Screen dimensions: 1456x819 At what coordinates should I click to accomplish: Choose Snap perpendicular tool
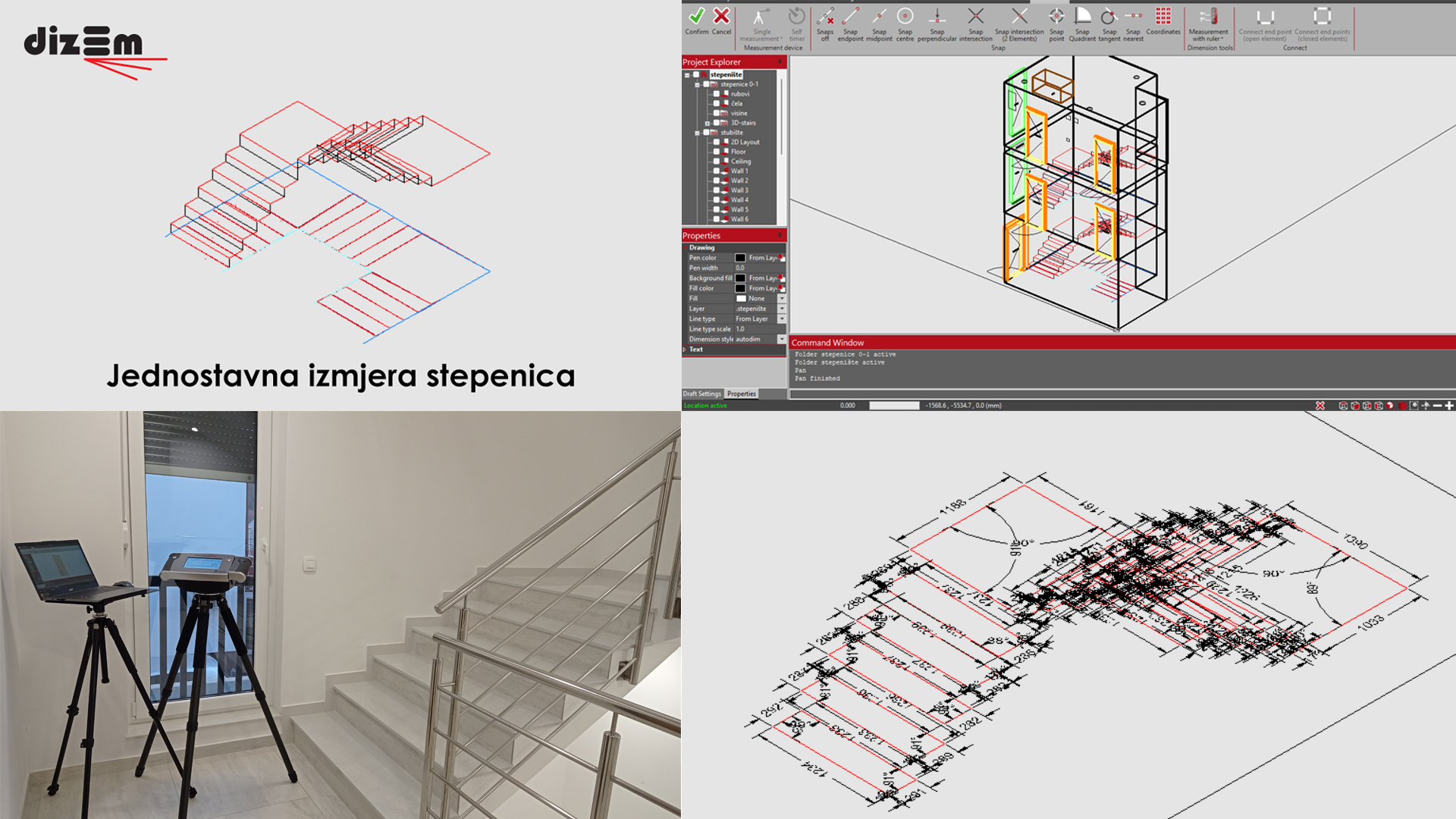click(937, 17)
